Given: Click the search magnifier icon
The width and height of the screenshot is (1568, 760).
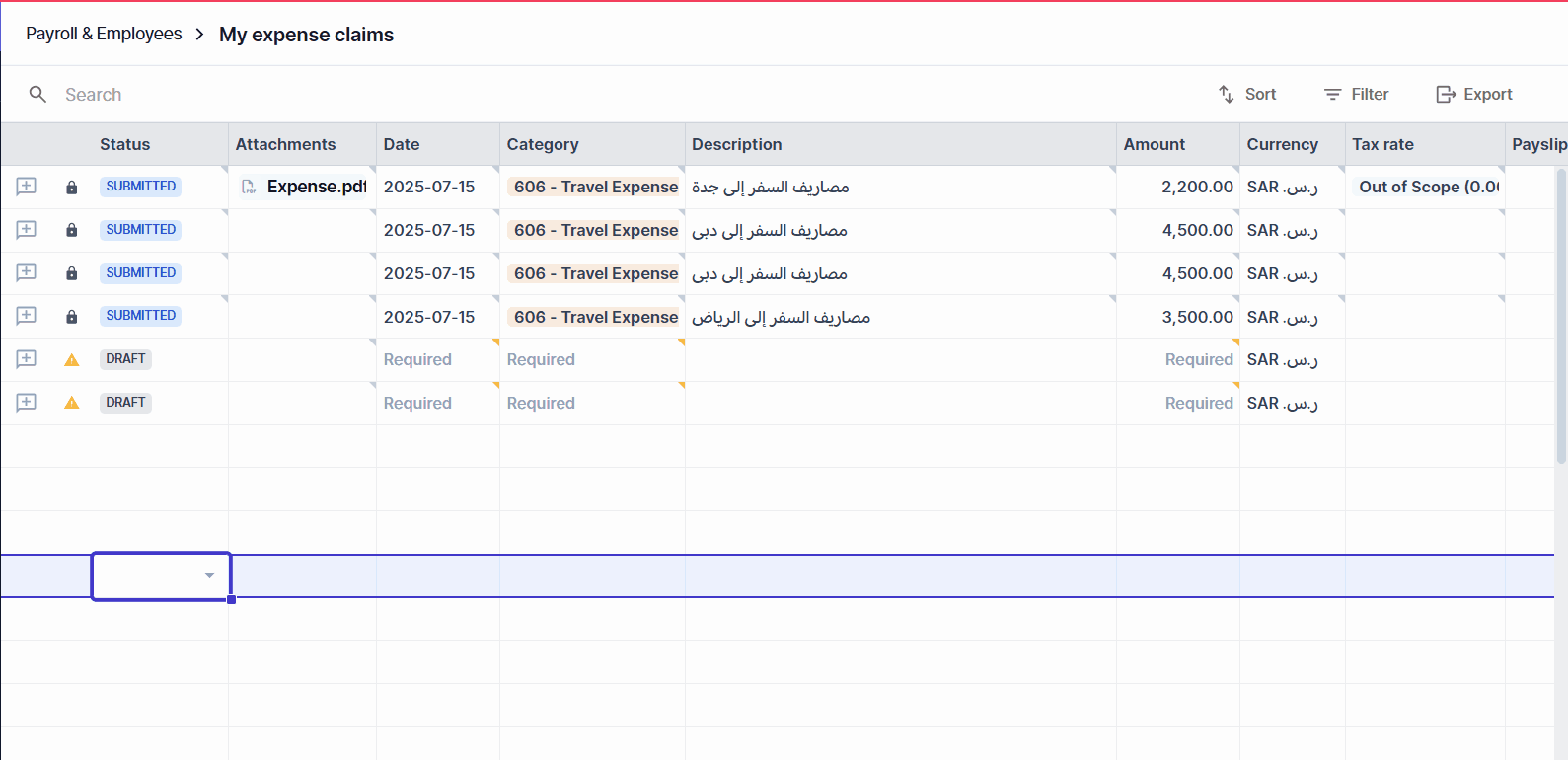Looking at the screenshot, I should [x=37, y=94].
